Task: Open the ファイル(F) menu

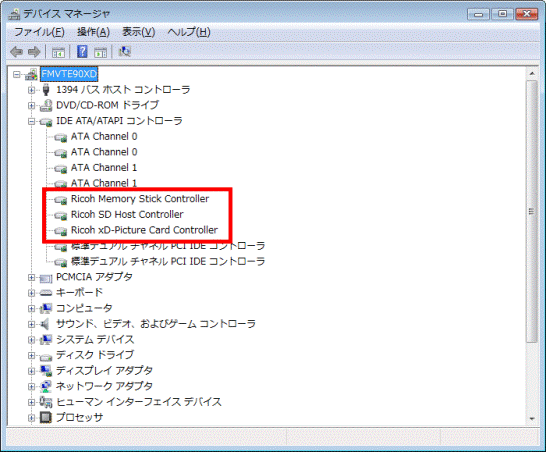Action: (39, 32)
